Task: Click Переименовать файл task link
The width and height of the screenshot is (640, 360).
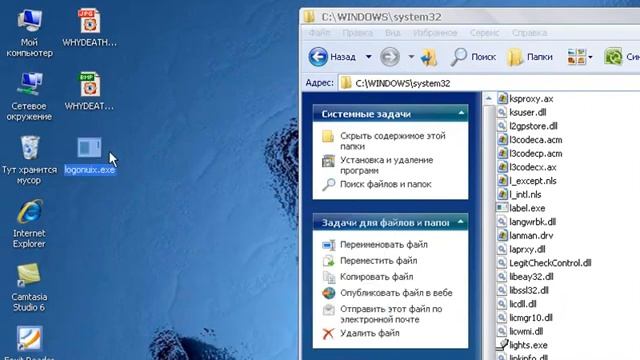Action: (x=384, y=244)
